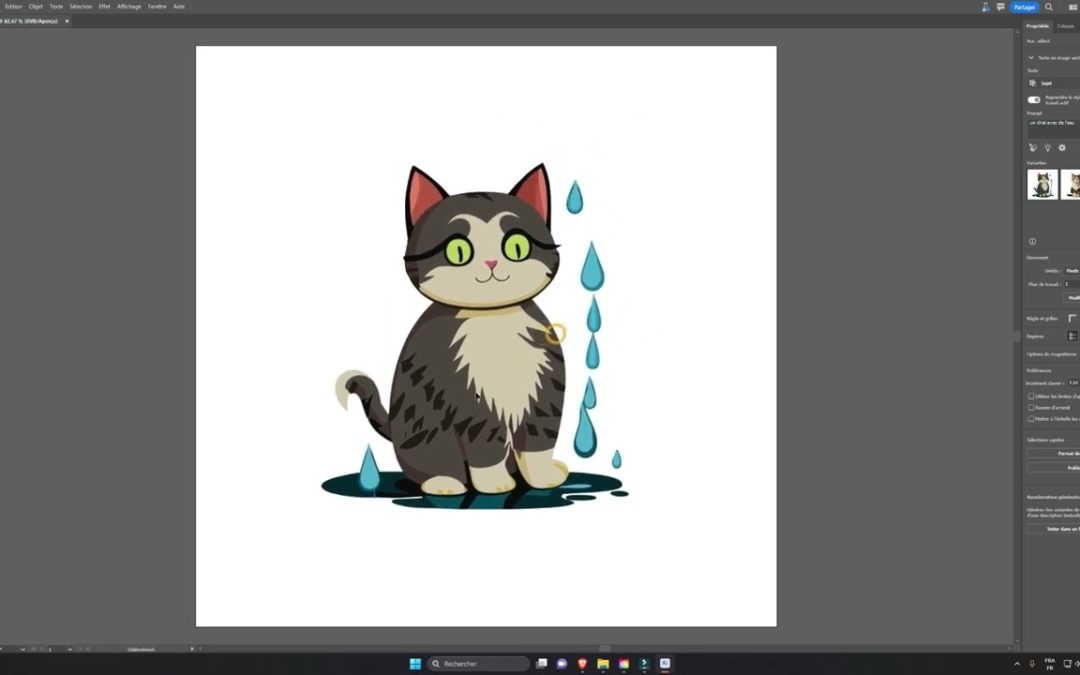Enable the Mettre à l'échelle checkbox

[x=1031, y=418]
